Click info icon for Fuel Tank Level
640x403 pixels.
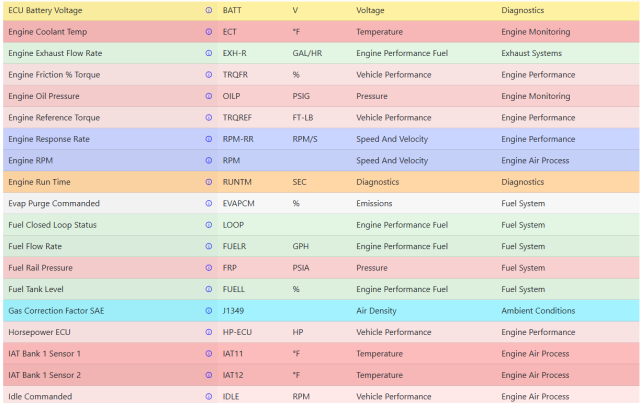pos(209,289)
